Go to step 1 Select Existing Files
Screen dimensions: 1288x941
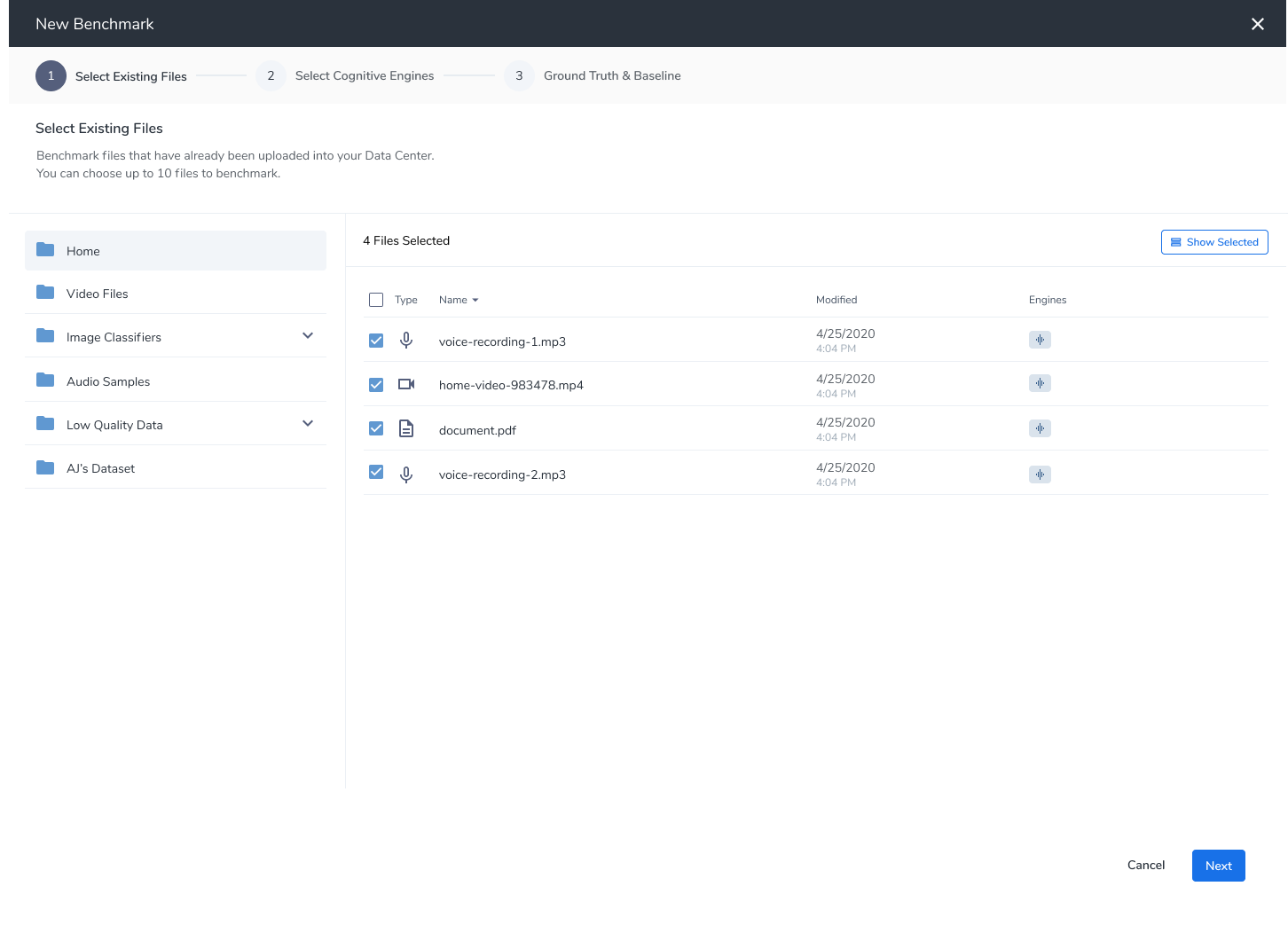111,76
